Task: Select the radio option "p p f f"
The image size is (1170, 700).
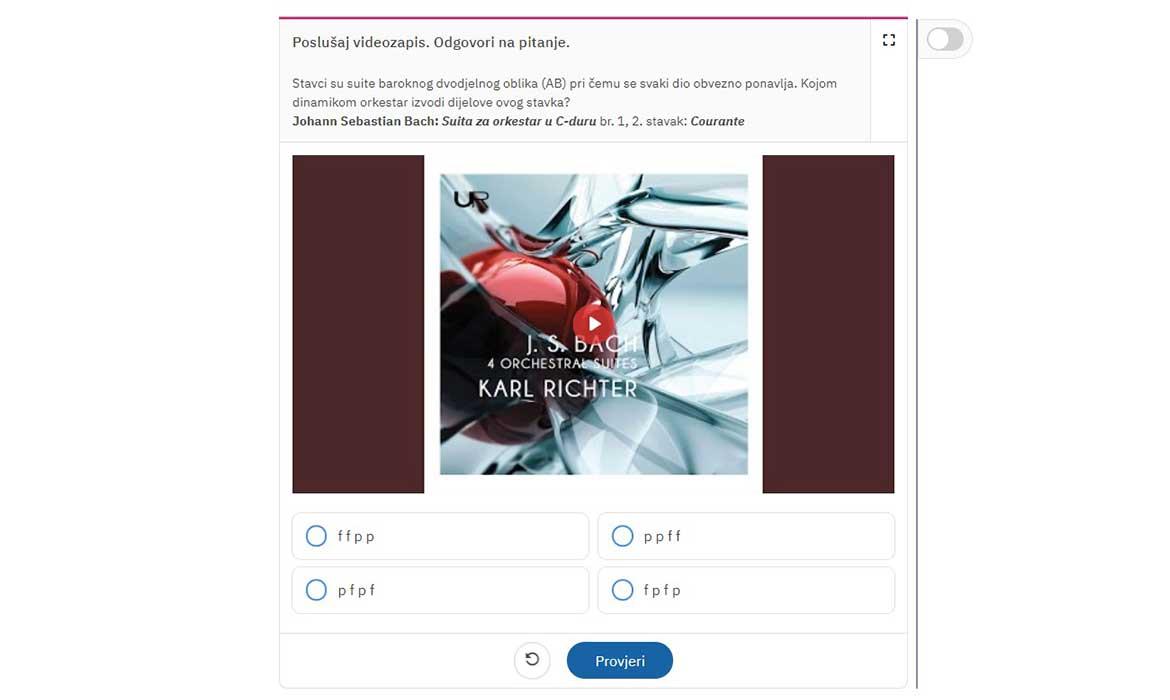Action: pos(622,536)
